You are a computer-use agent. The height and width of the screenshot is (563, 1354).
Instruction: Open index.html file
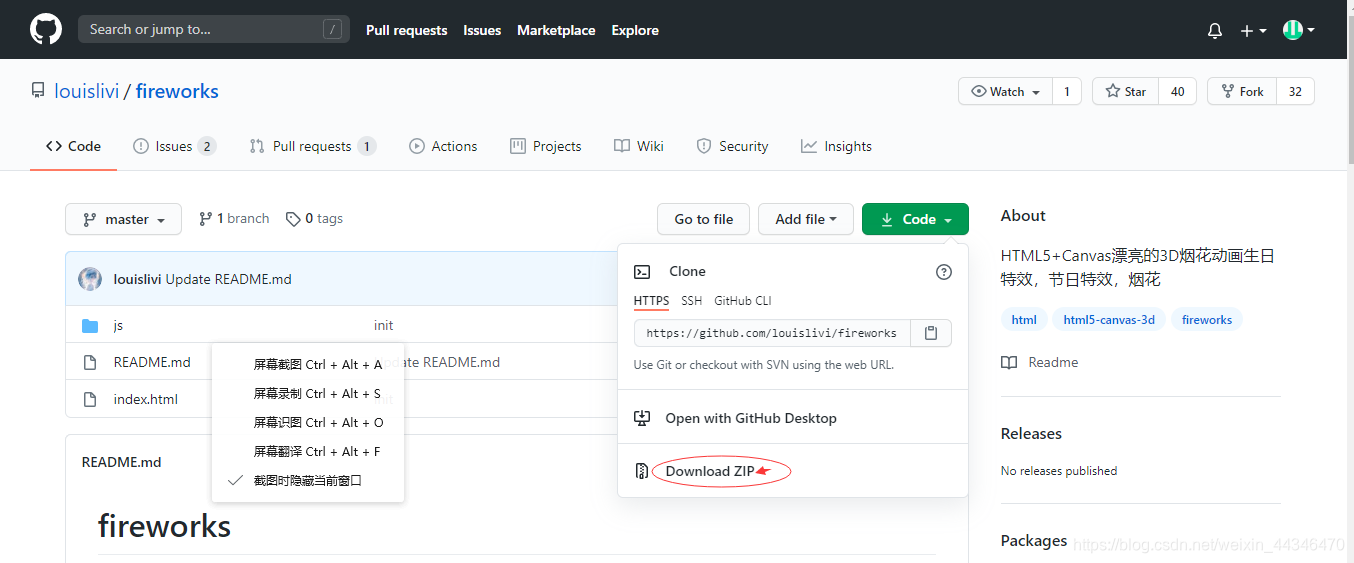(146, 399)
